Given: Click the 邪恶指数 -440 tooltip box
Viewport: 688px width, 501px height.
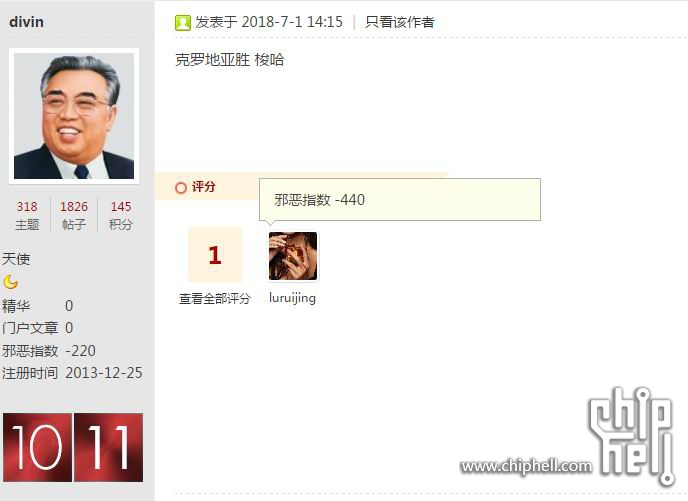Looking at the screenshot, I should pos(400,200).
